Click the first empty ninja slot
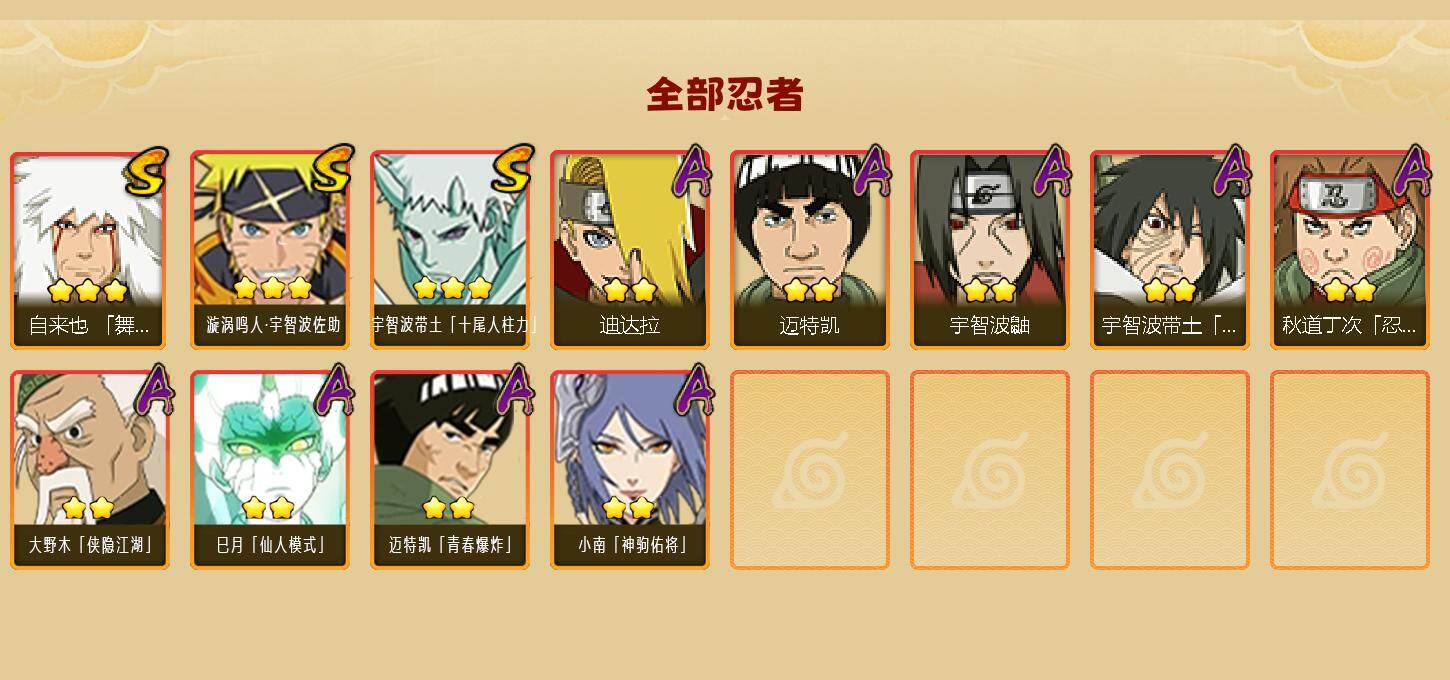 tap(810, 470)
